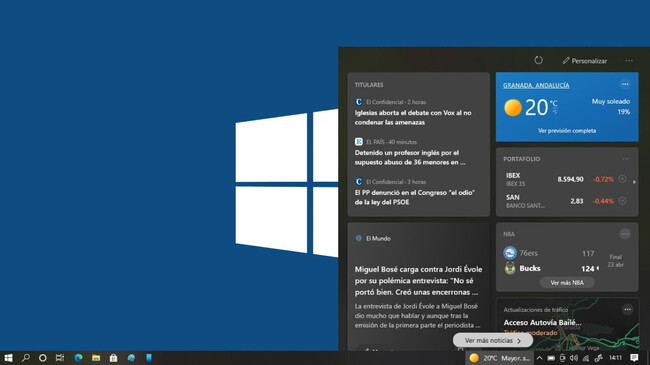Click the Ver más NBA button
Viewport: 650px width, 365px height.
pos(567,282)
